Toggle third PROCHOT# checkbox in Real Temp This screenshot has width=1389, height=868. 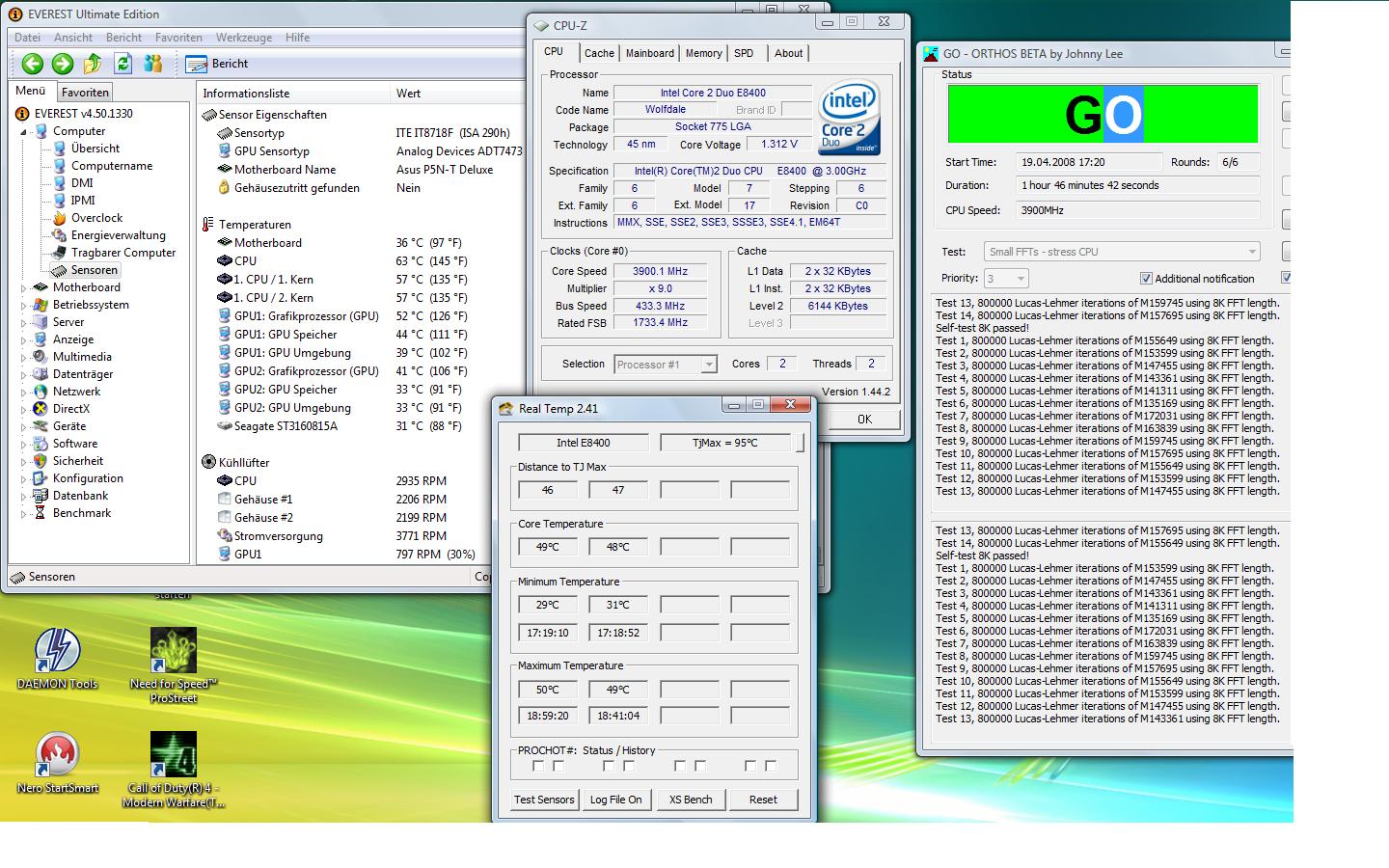tap(608, 766)
